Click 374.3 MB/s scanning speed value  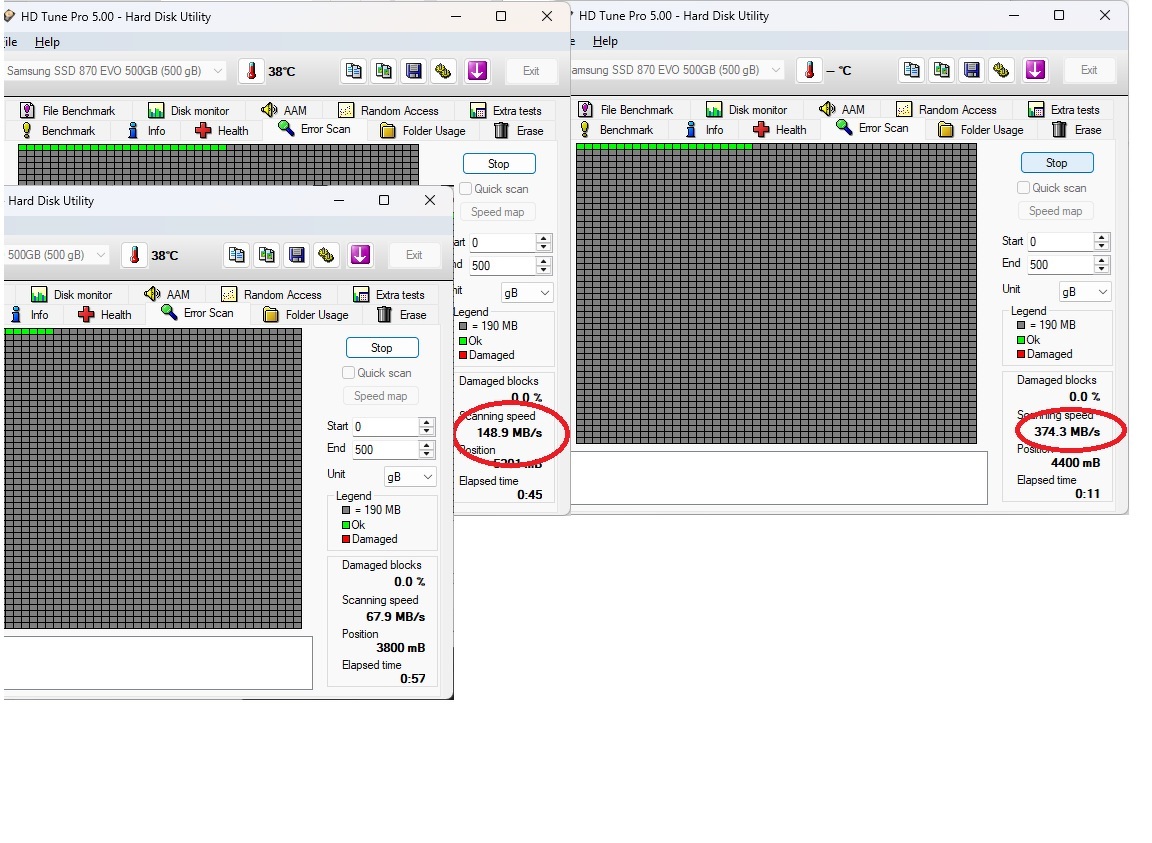coord(1067,431)
